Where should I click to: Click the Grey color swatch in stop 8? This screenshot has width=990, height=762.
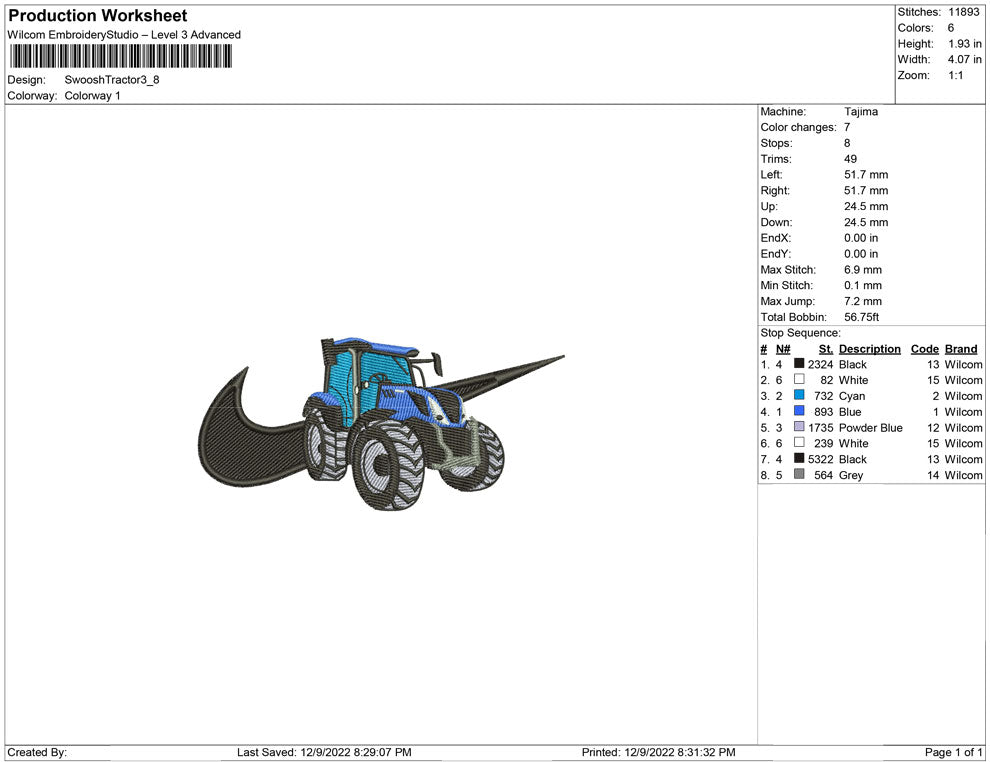(x=799, y=474)
